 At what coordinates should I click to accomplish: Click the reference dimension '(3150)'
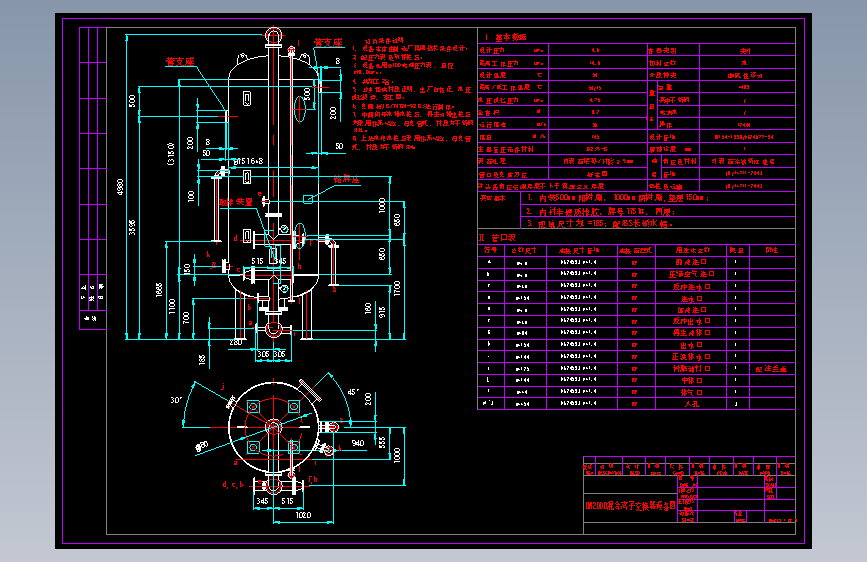click(x=171, y=153)
